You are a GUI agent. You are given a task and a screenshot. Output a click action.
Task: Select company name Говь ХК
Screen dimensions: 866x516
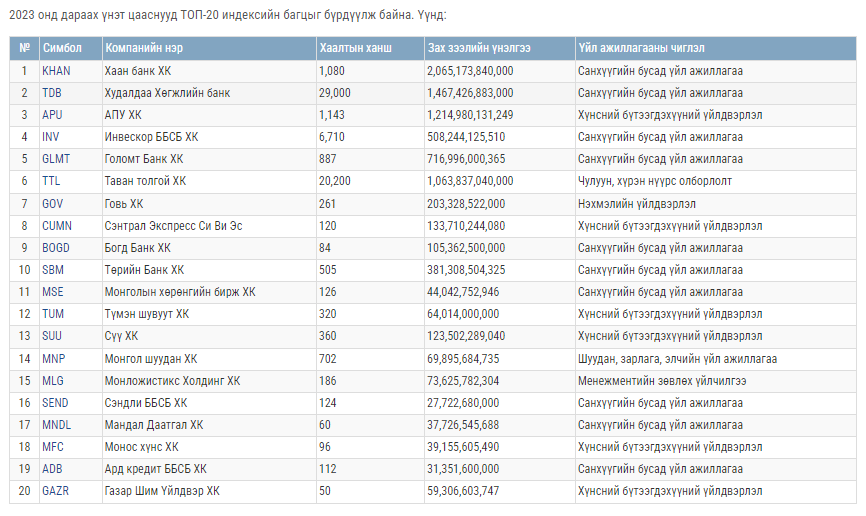[124, 204]
